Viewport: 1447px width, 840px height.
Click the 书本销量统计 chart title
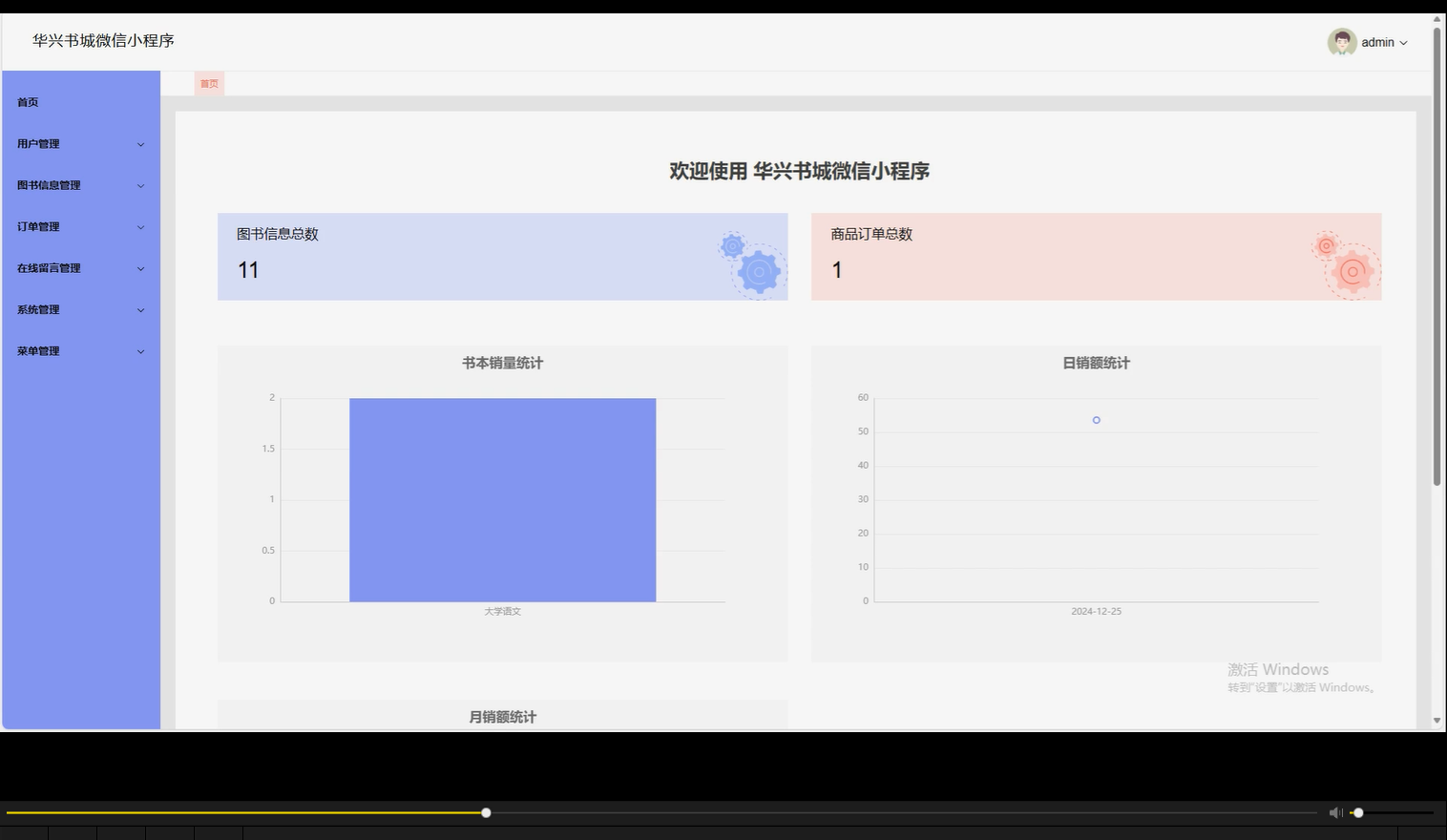tap(502, 363)
